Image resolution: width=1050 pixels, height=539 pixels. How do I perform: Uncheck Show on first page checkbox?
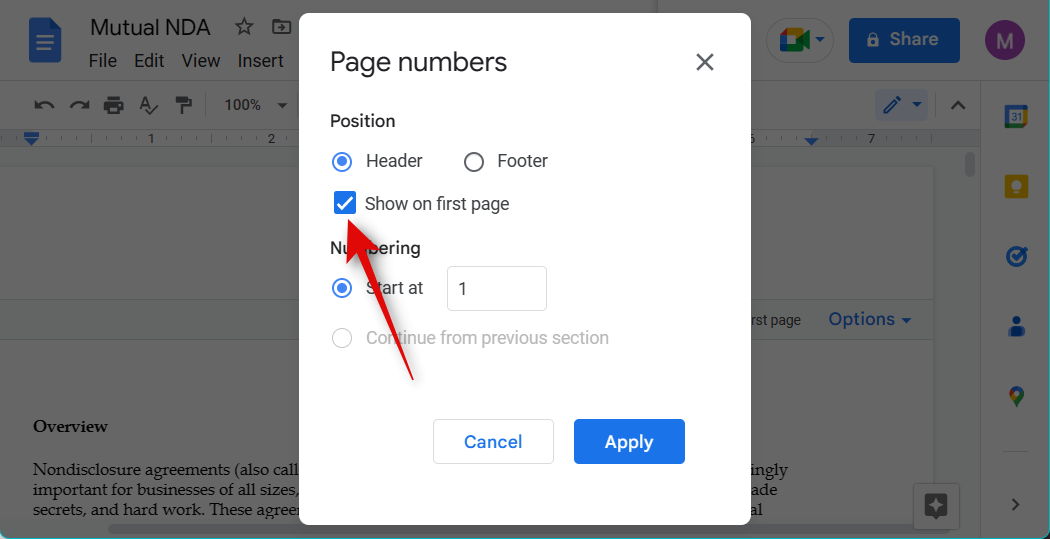[x=344, y=203]
